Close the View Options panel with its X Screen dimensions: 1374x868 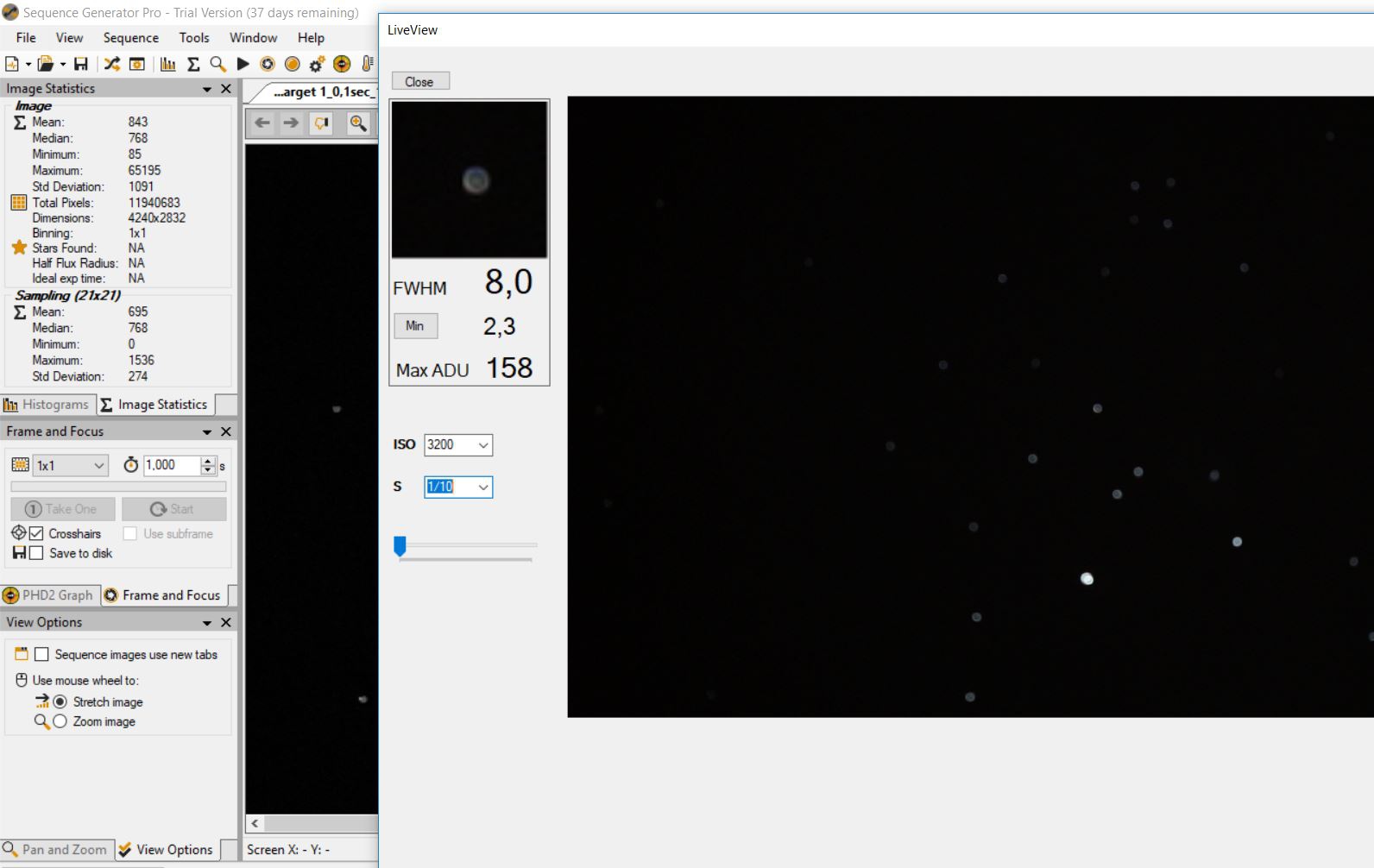(226, 622)
